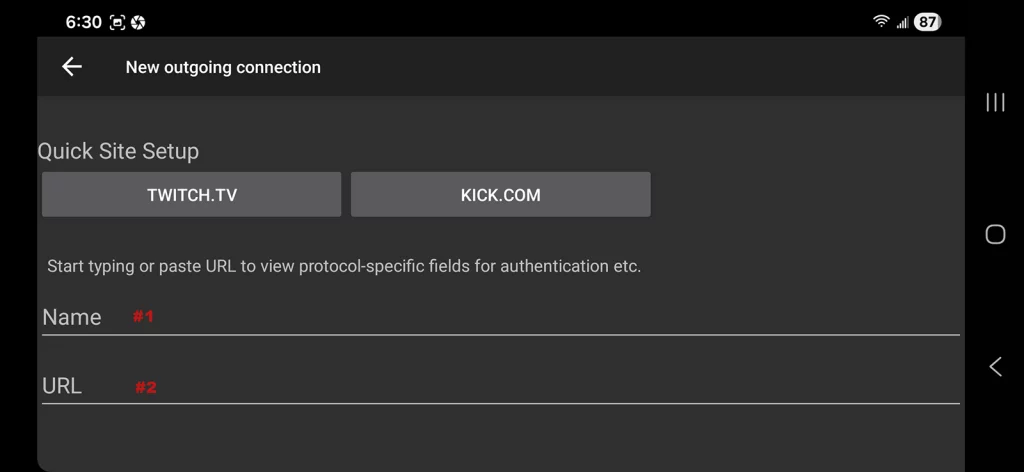This screenshot has width=1024, height=472.
Task: Tap the aperture shutter icon in status bar
Action: (x=139, y=22)
